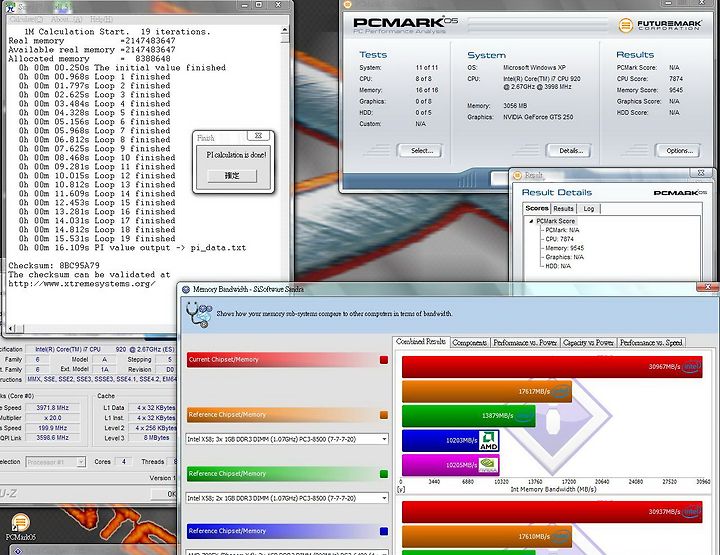The width and height of the screenshot is (720, 555).
Task: Click the Select... button in PCMark05
Action: point(420,151)
